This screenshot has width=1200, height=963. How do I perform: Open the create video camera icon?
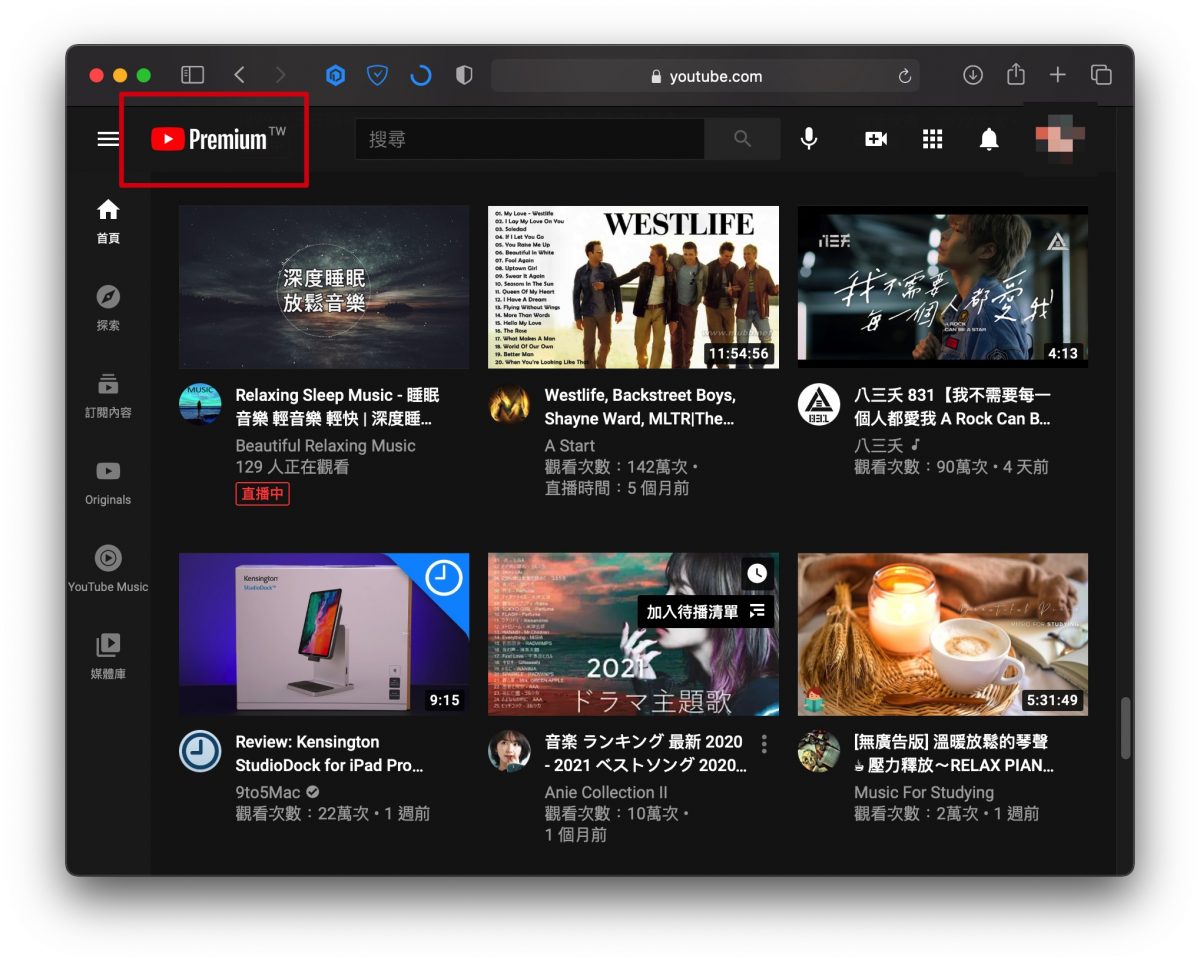876,139
